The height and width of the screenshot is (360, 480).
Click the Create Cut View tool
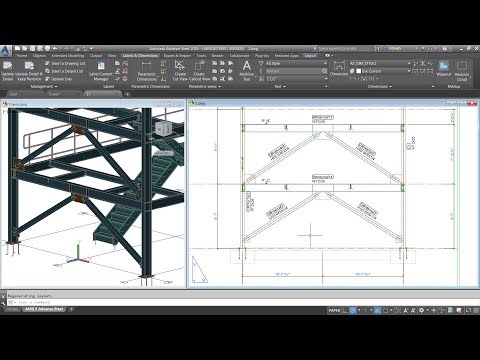point(180,71)
